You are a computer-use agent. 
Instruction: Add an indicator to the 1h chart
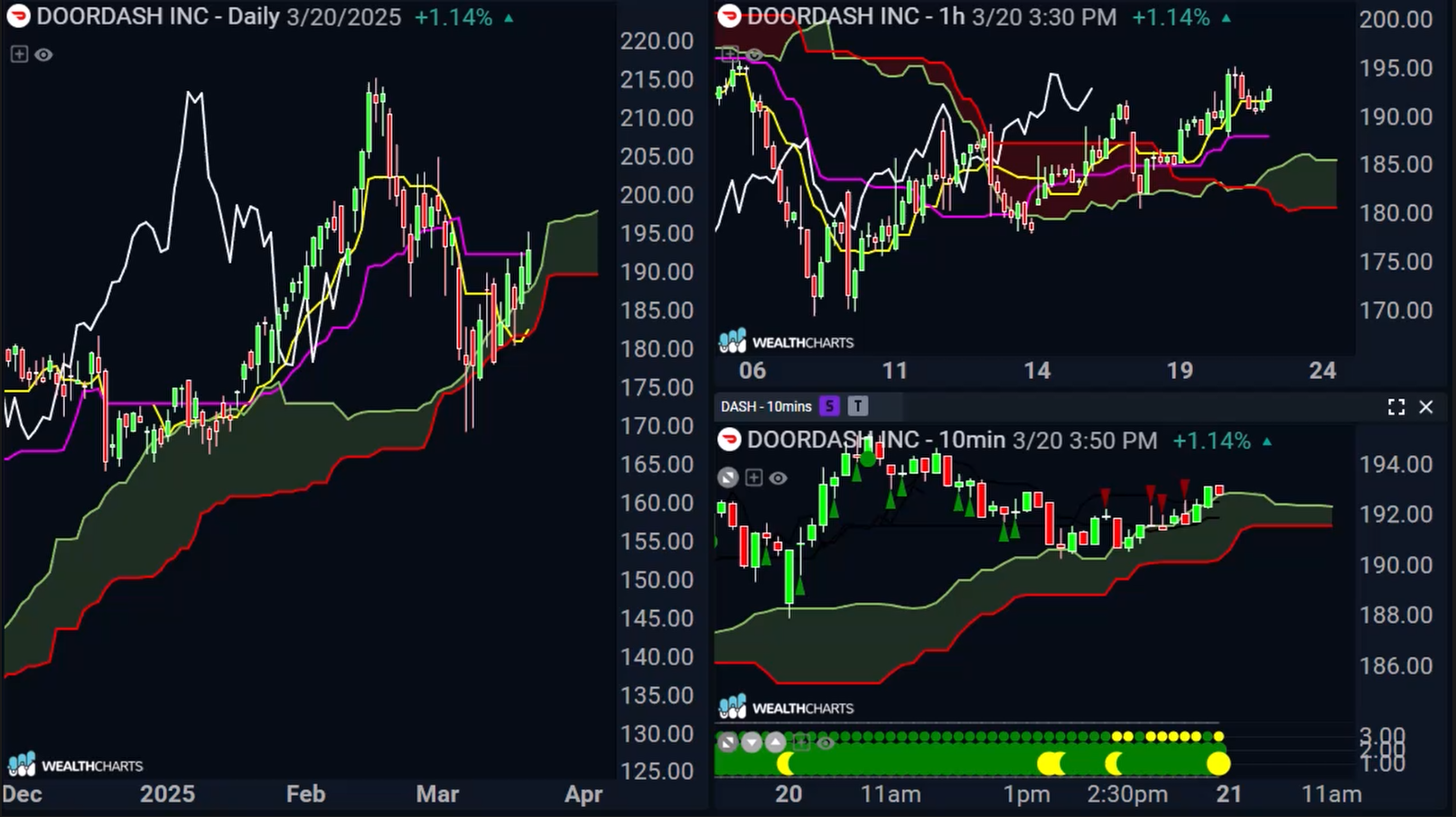pos(730,54)
